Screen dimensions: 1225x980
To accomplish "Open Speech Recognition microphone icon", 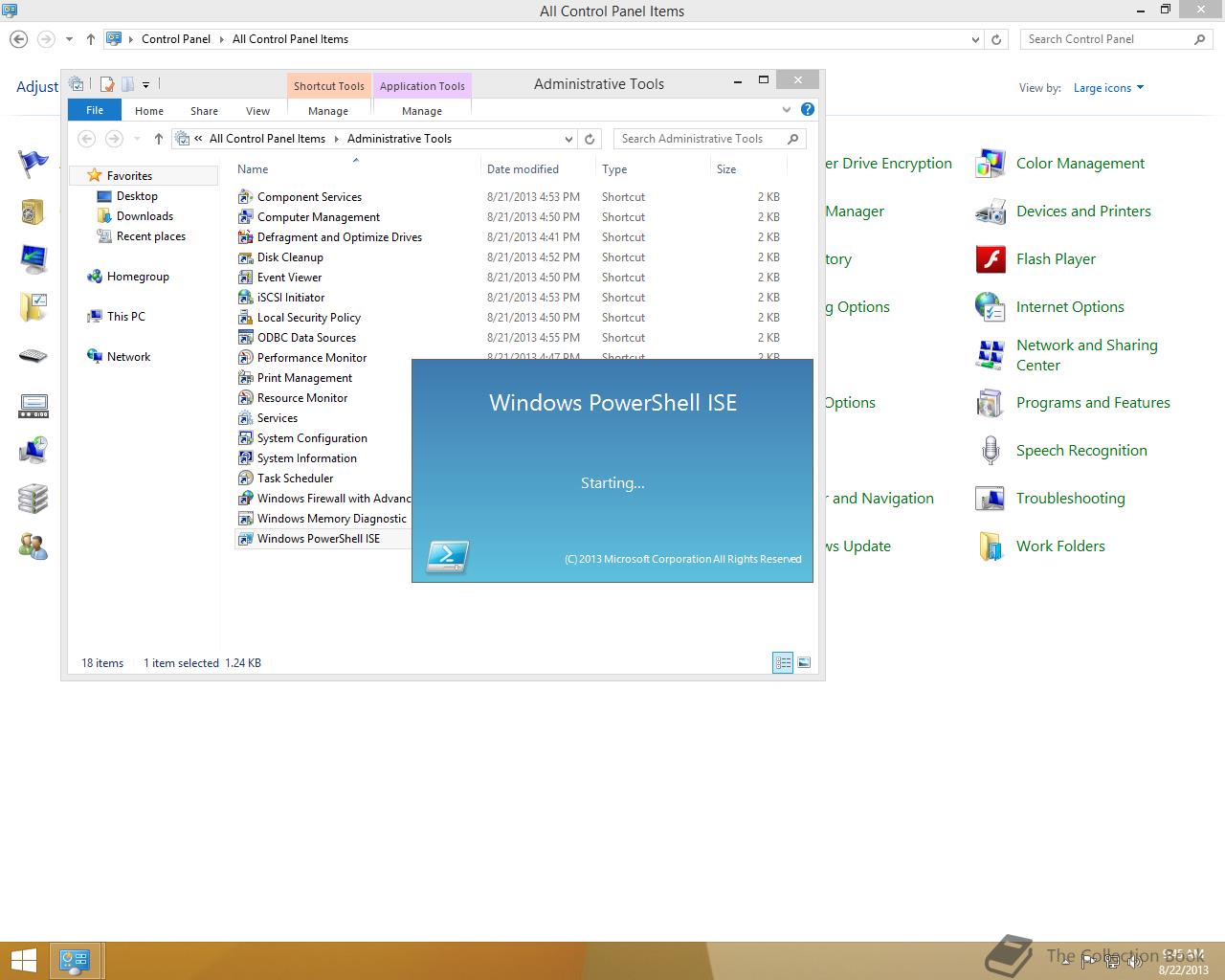I will pyautogui.click(x=990, y=451).
